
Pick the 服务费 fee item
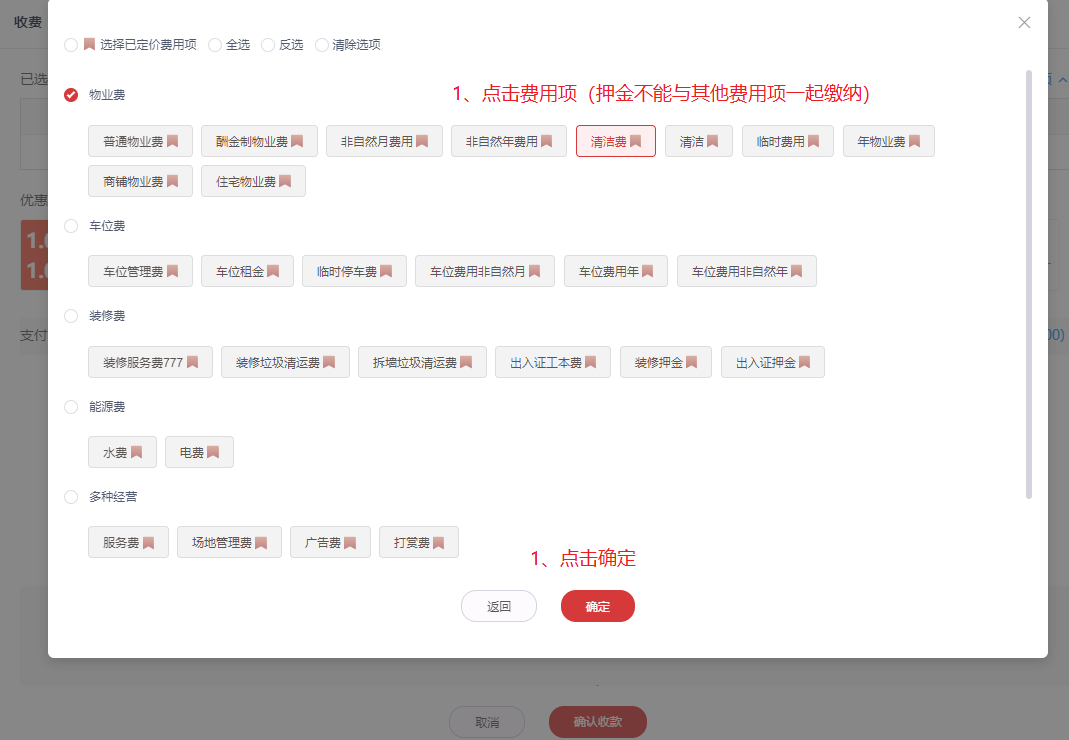[129, 542]
